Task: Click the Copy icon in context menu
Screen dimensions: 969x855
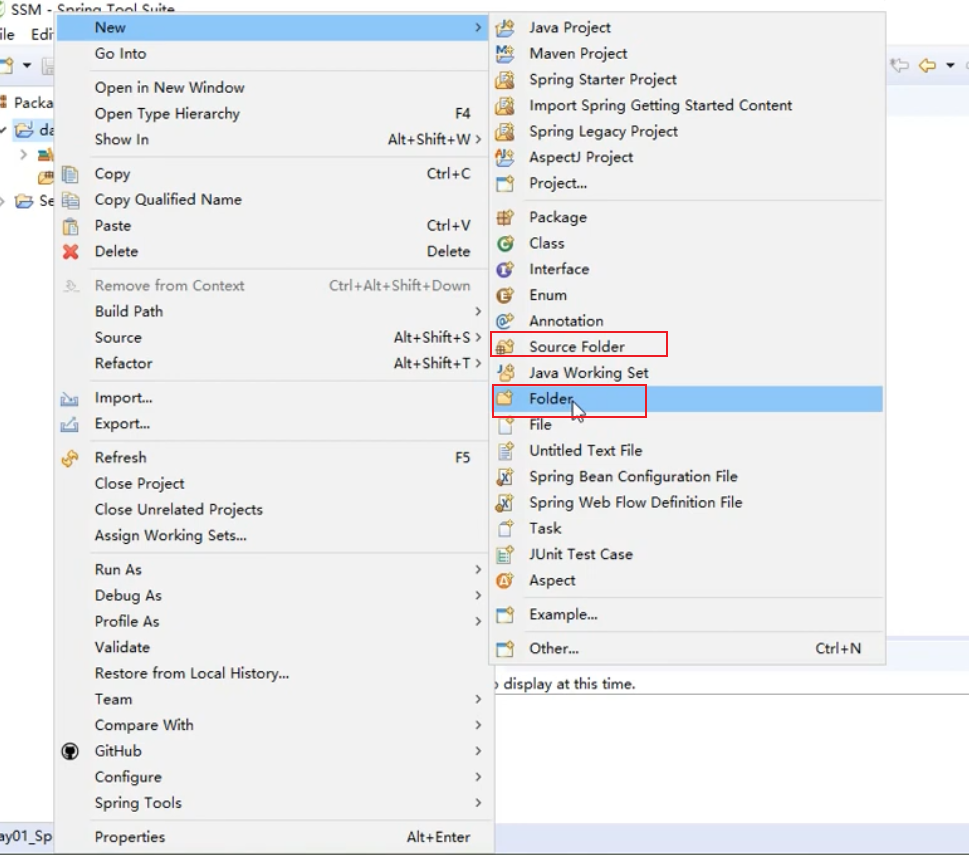Action: tap(70, 174)
